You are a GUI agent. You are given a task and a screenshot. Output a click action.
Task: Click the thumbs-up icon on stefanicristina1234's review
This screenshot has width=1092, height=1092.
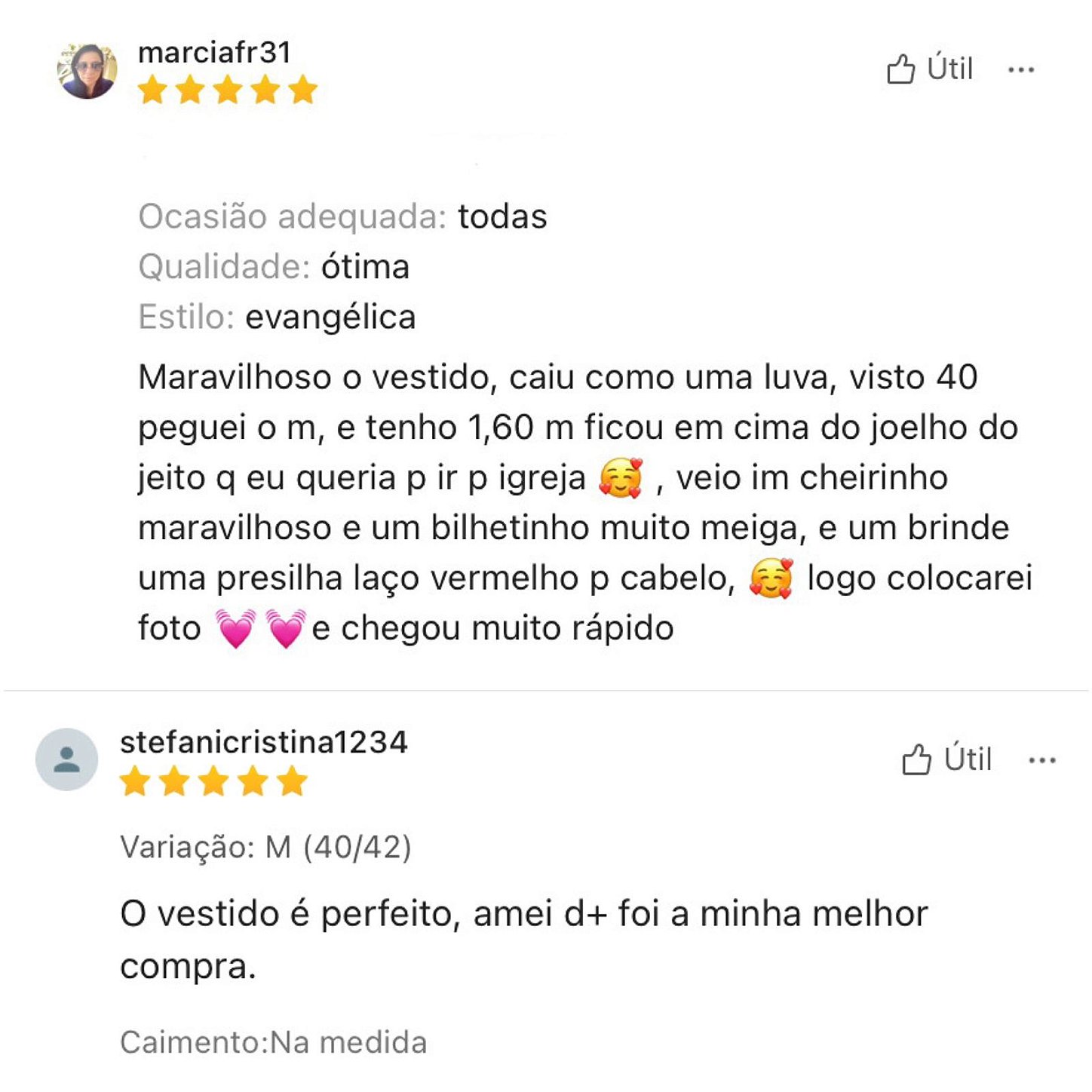click(916, 759)
